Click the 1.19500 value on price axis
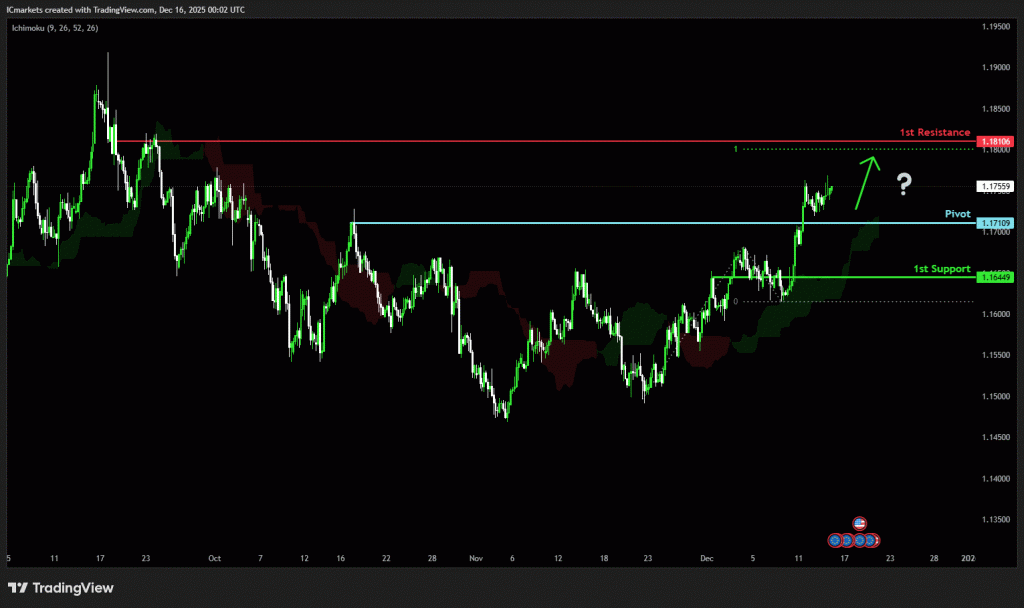 (996, 27)
